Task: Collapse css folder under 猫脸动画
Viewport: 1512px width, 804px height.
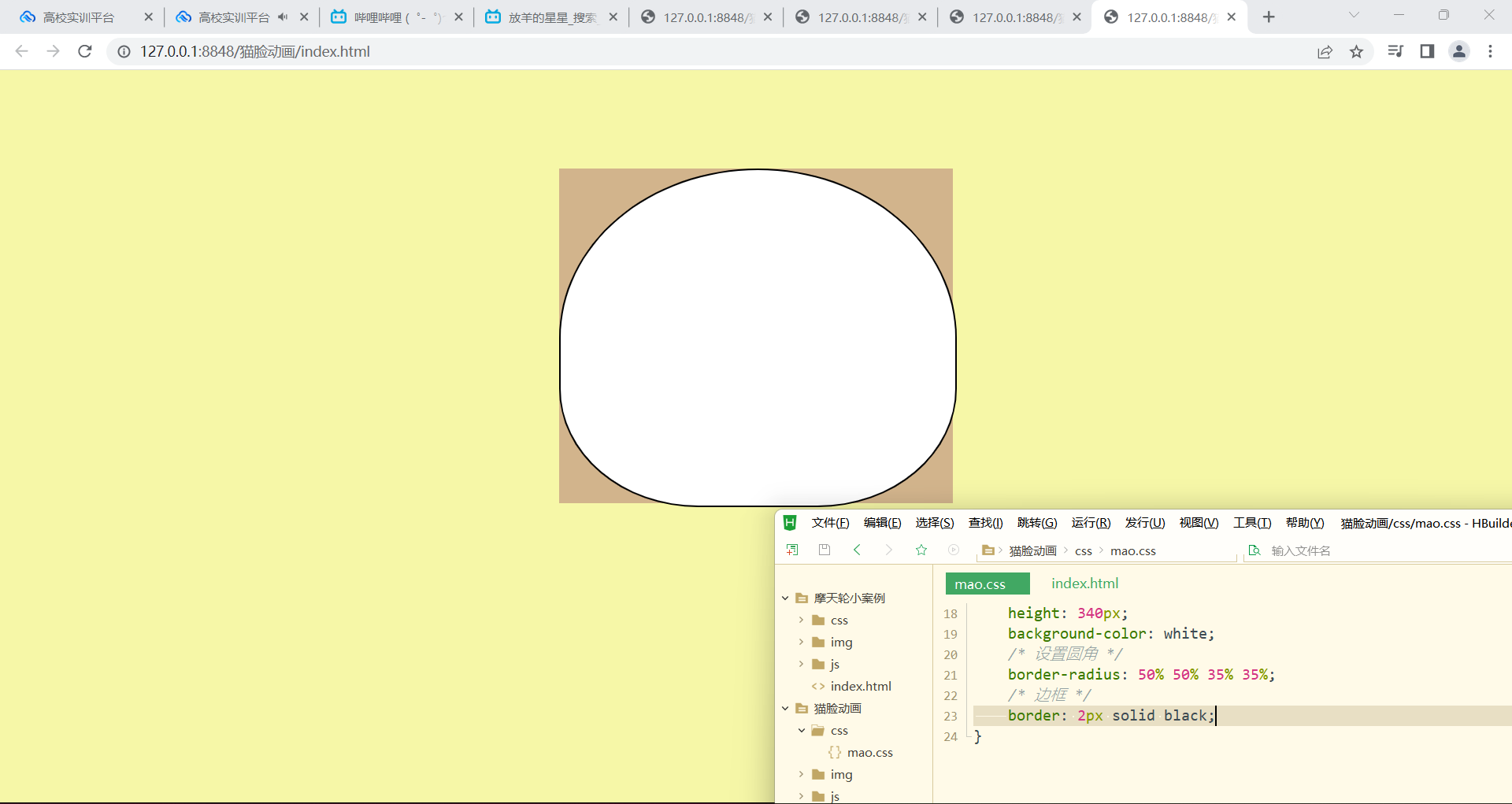Action: 802,730
